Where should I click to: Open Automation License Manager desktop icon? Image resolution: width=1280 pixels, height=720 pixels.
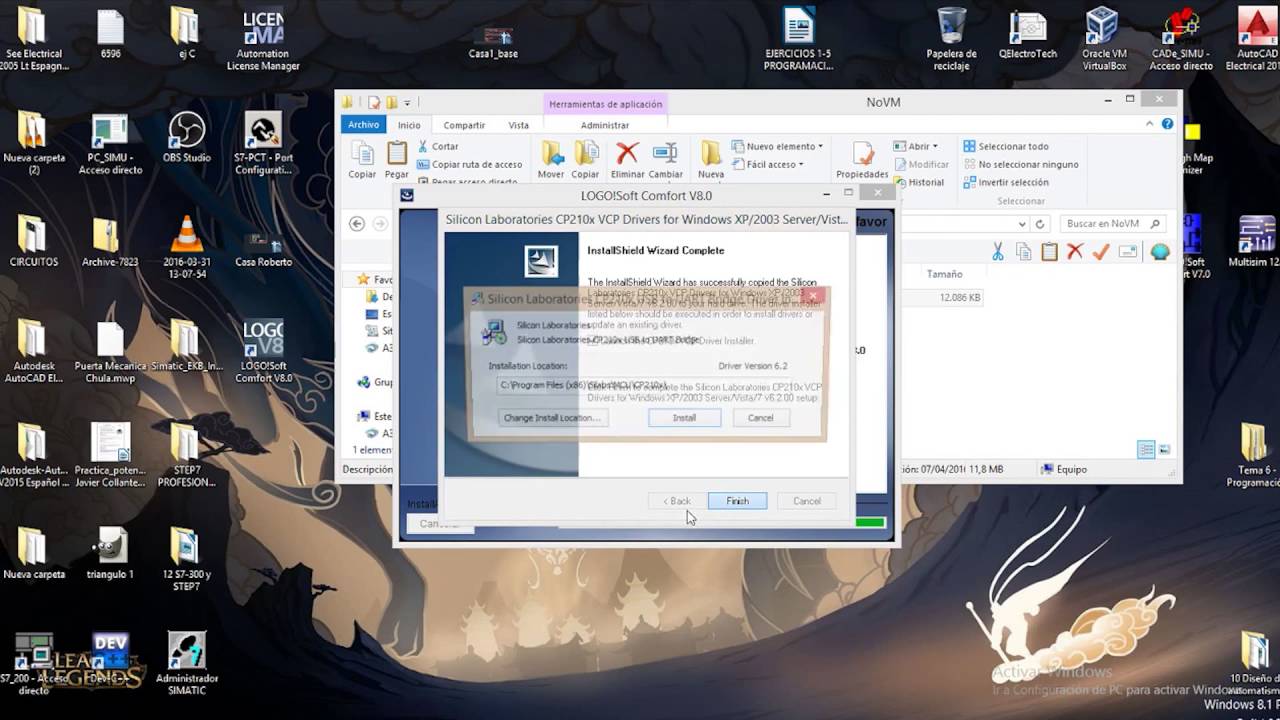(263, 40)
